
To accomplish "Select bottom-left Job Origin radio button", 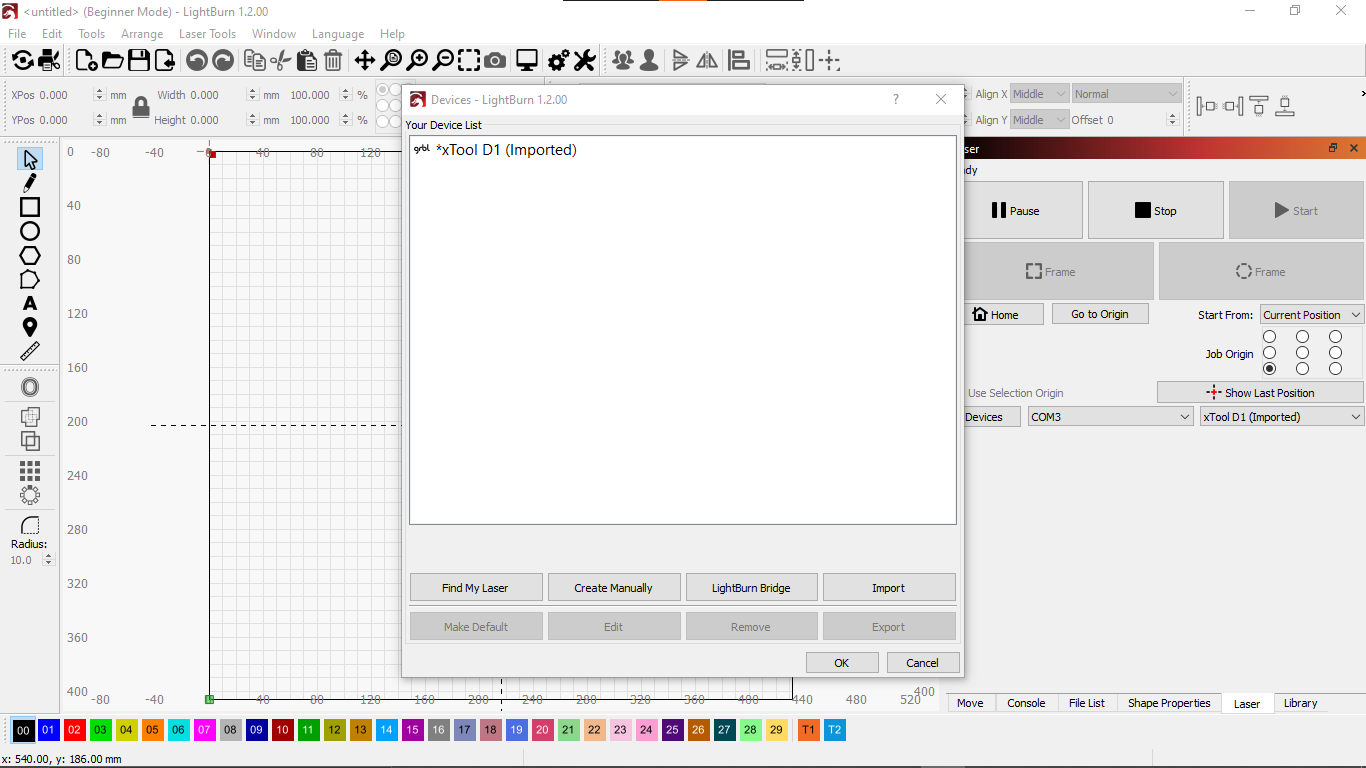I will [x=1270, y=369].
